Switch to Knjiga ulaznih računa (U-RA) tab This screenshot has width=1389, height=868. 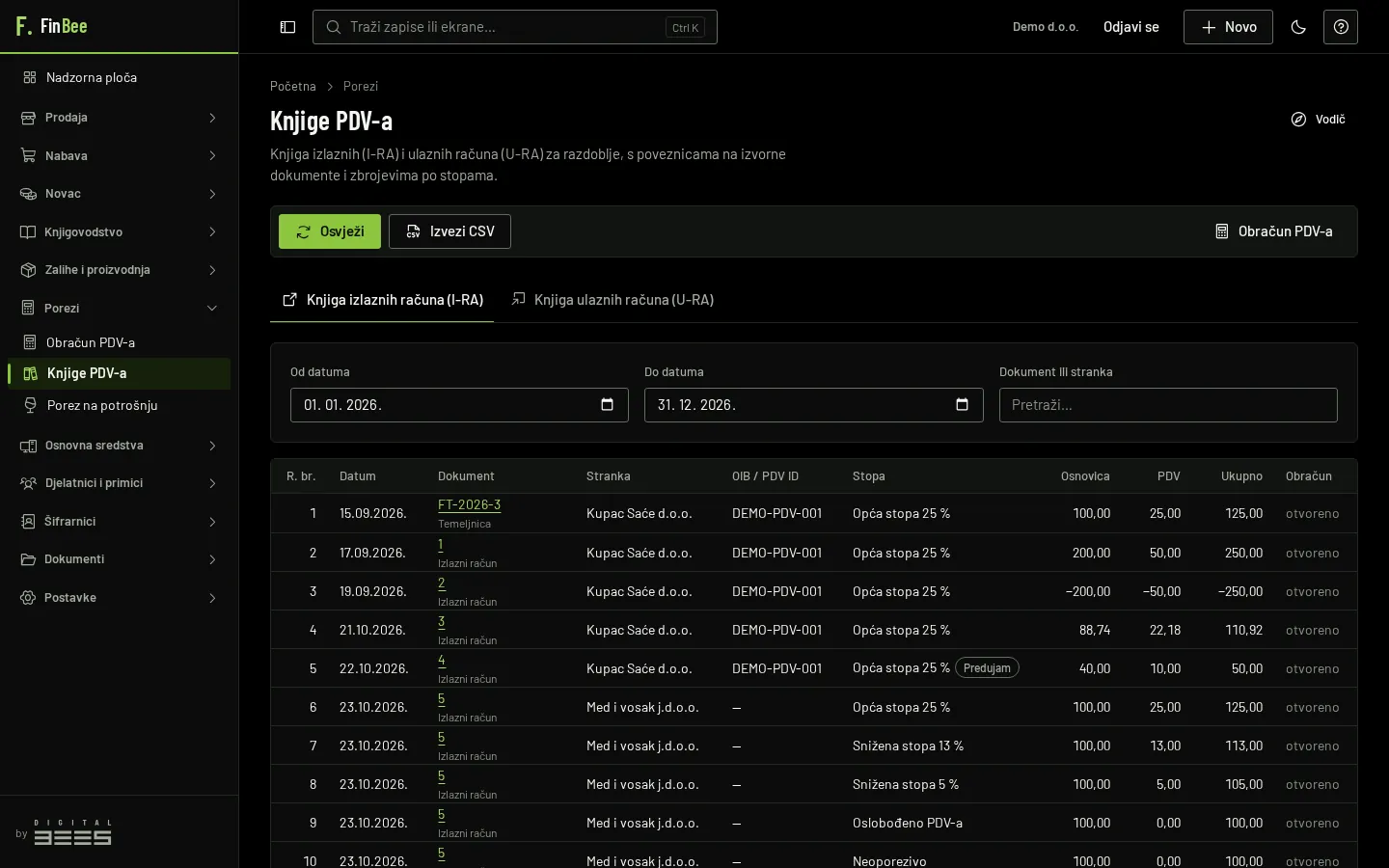pyautogui.click(x=613, y=300)
